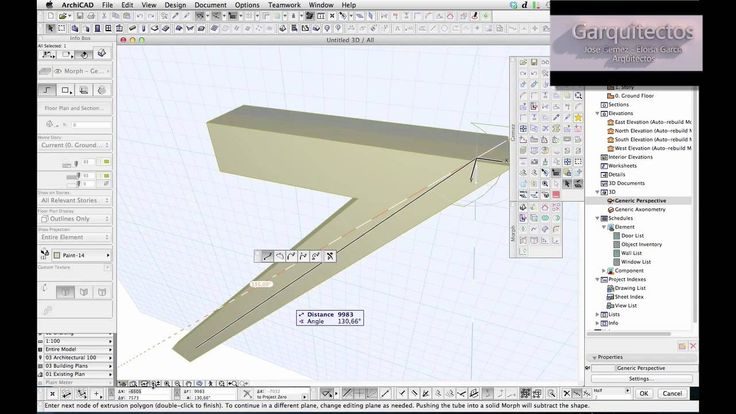
Task: Click the save icon in floating palette
Action: point(534,62)
